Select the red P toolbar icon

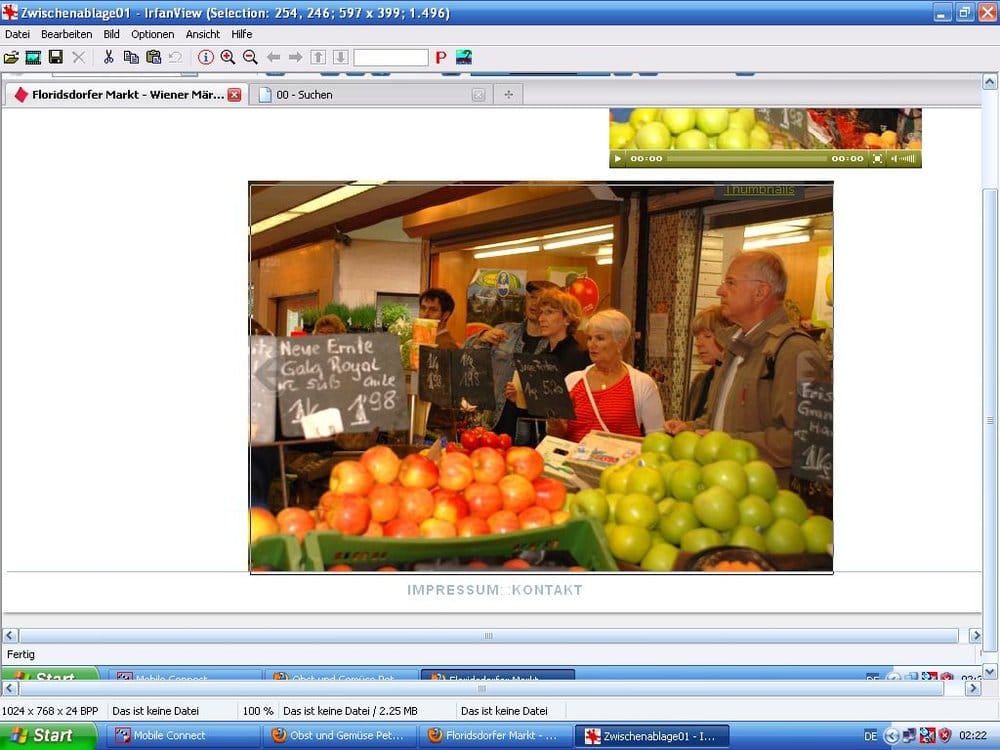(440, 57)
